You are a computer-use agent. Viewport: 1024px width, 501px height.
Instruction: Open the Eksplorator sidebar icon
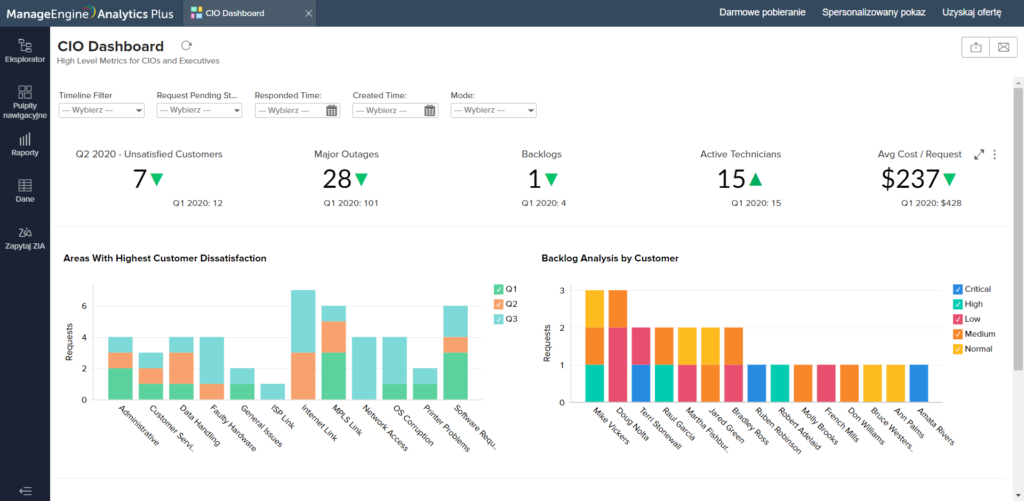[x=25, y=52]
